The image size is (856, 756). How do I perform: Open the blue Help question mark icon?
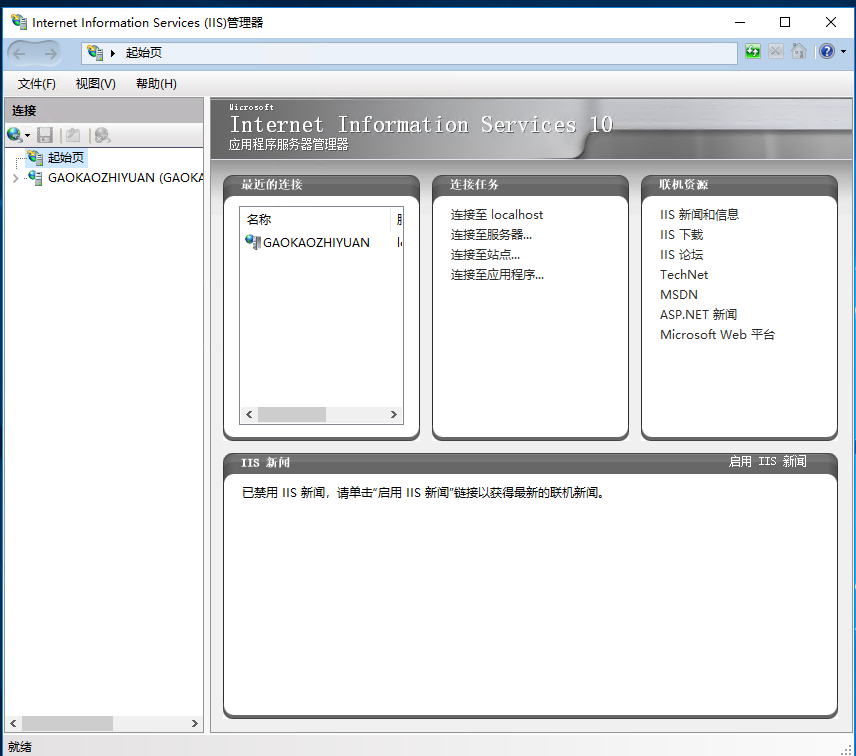tap(827, 51)
